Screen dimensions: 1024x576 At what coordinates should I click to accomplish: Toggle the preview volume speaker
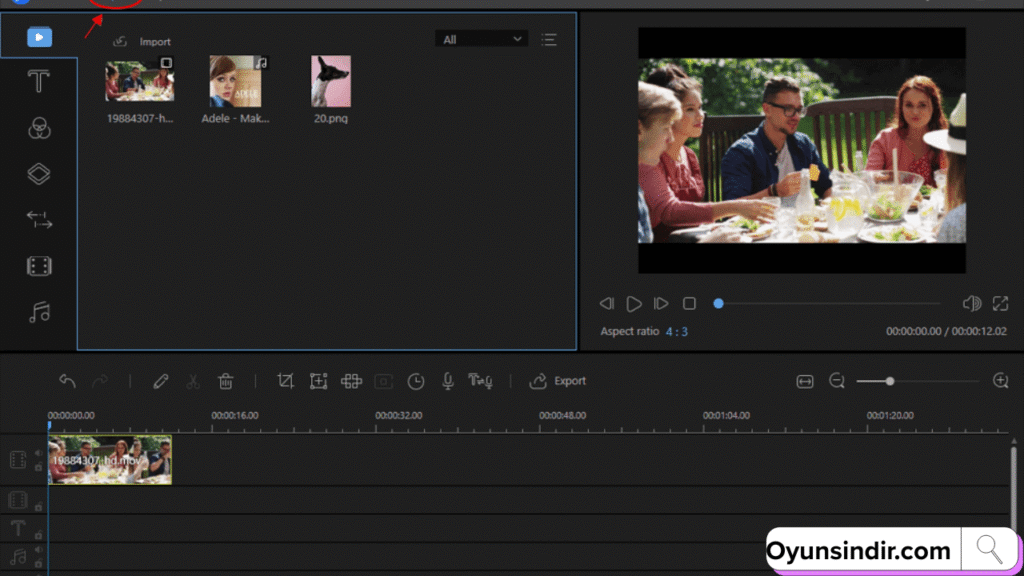coord(971,303)
